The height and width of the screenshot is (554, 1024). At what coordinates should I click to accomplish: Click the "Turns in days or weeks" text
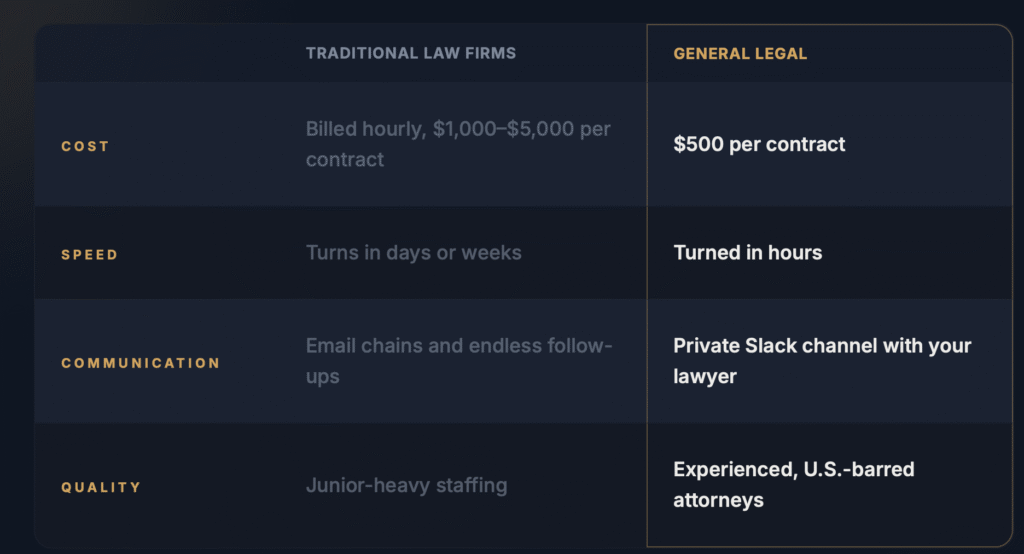click(x=413, y=253)
